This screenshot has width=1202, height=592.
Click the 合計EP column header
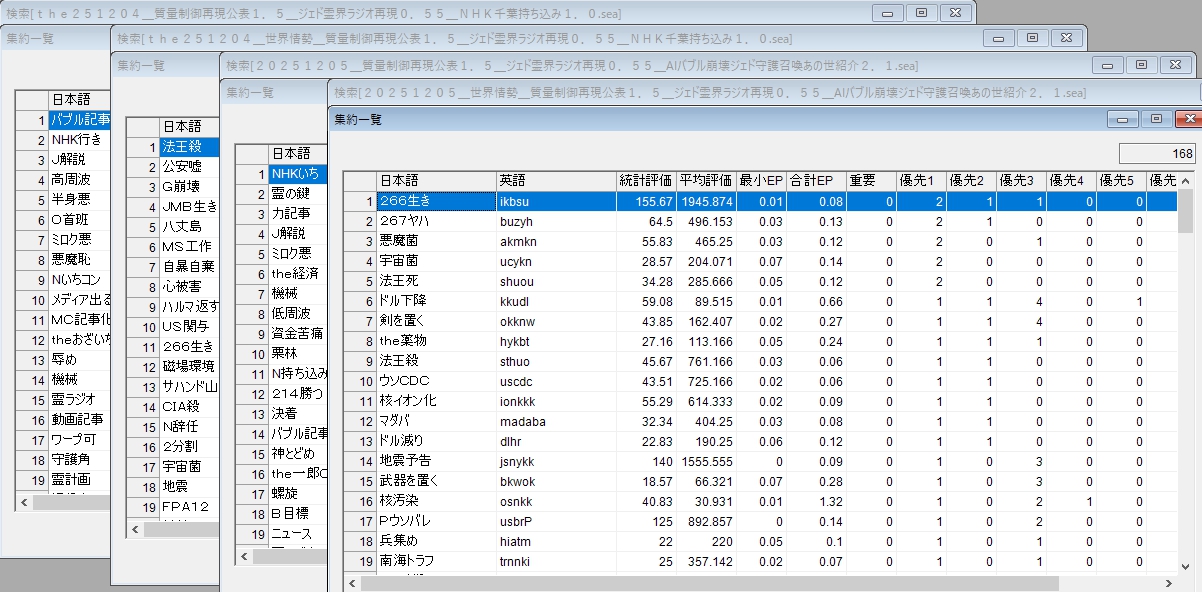[811, 181]
